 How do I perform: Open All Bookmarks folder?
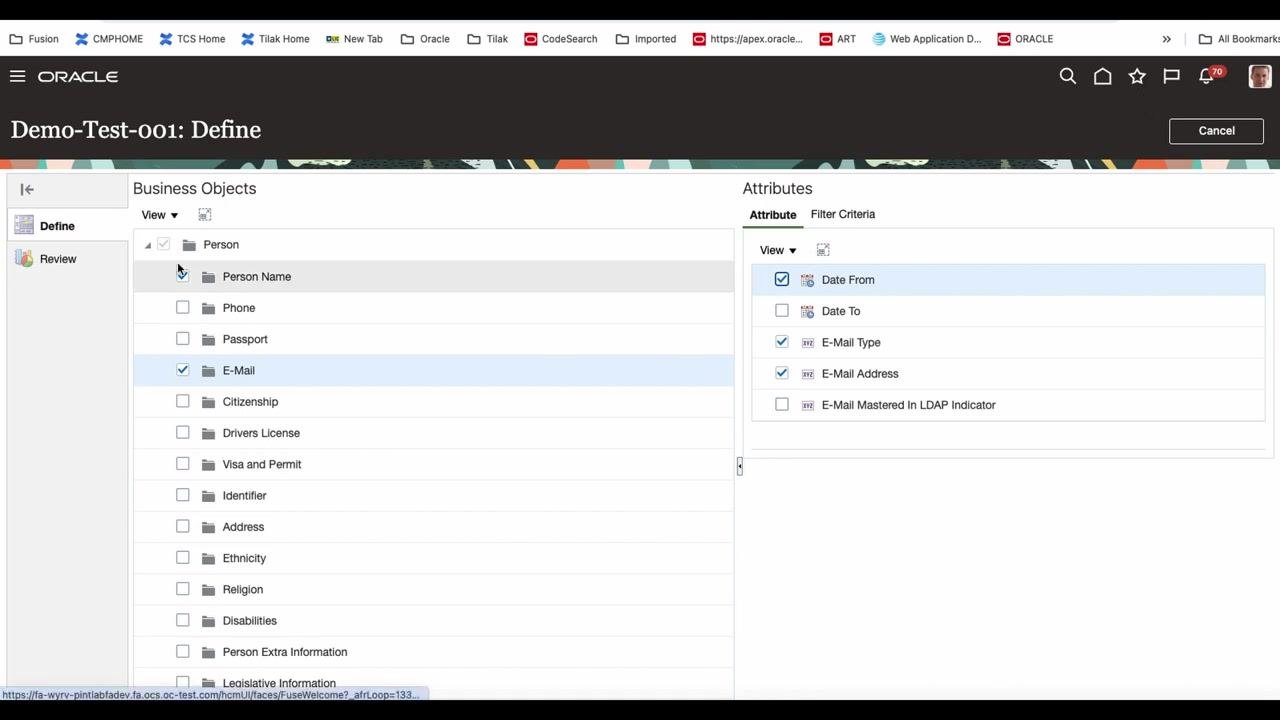1239,39
